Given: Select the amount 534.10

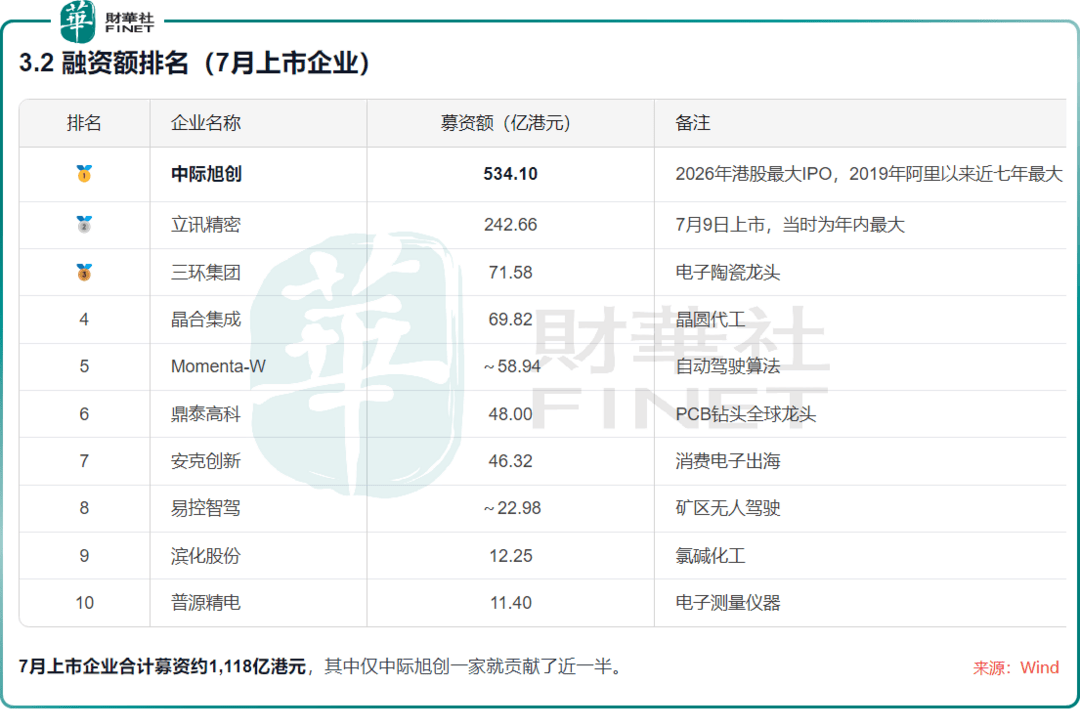Looking at the screenshot, I should [510, 174].
